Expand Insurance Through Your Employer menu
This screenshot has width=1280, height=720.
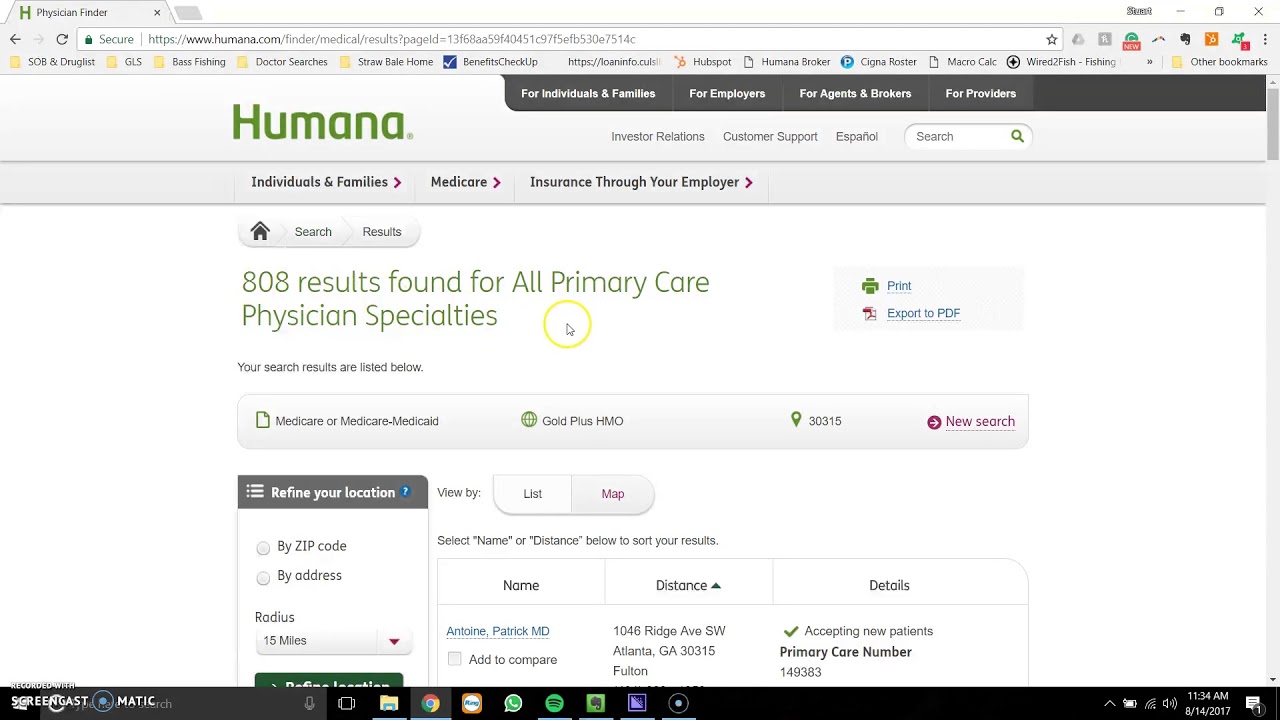click(x=641, y=182)
